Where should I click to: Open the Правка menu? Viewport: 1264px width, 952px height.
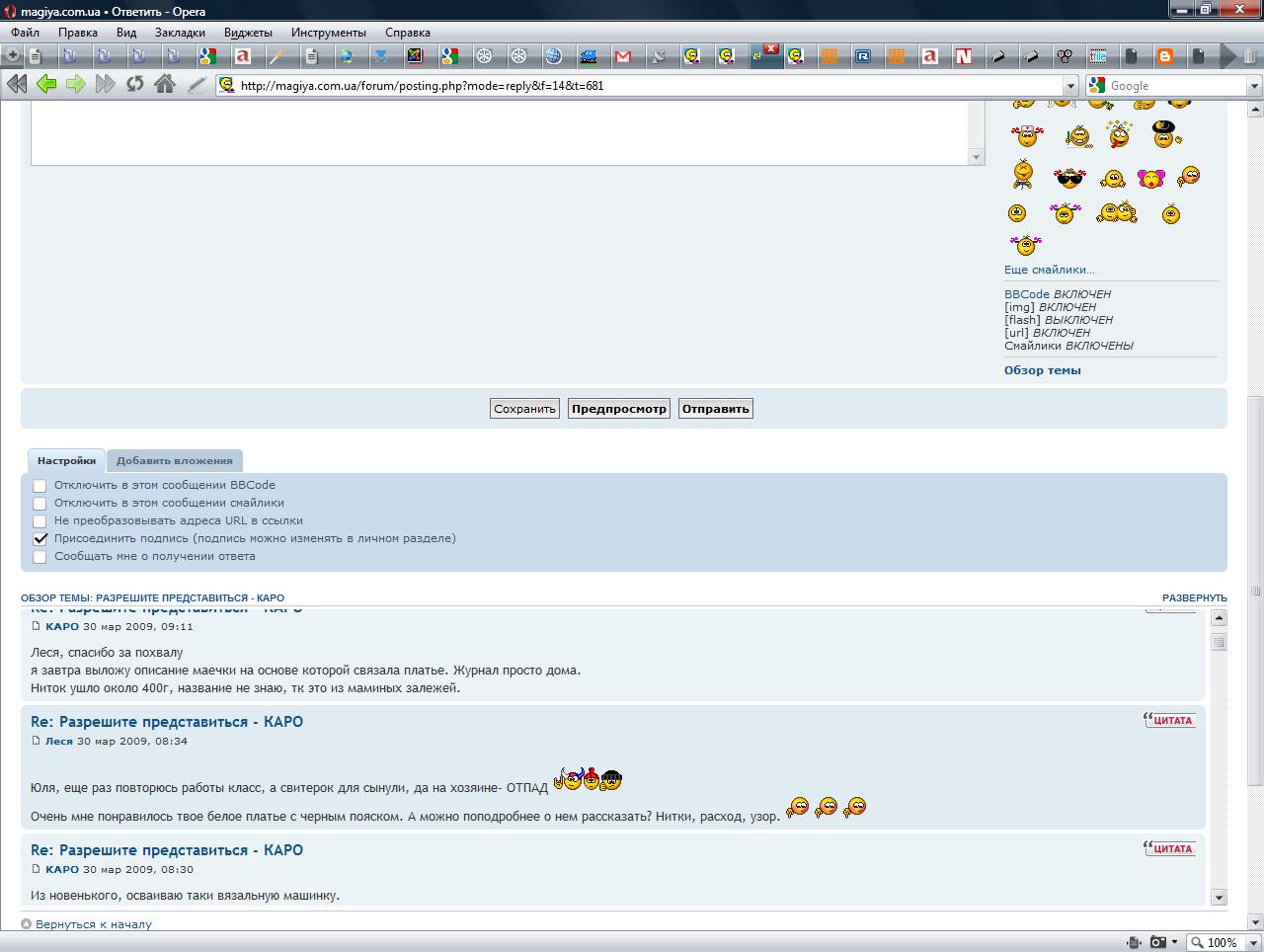point(78,33)
